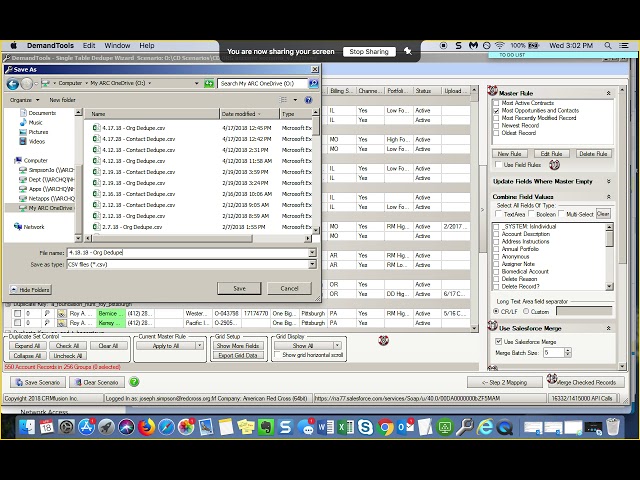Launch Firefox from the dock

point(146,427)
